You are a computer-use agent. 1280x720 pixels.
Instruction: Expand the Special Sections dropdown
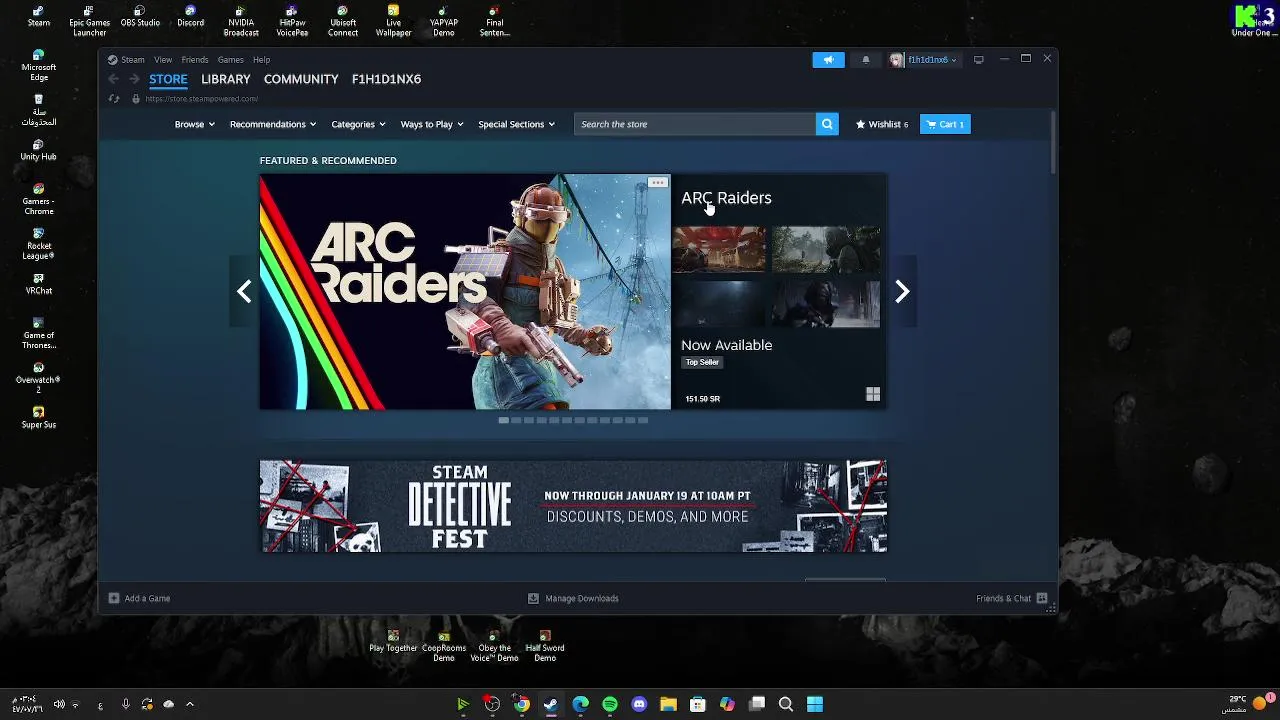point(516,124)
